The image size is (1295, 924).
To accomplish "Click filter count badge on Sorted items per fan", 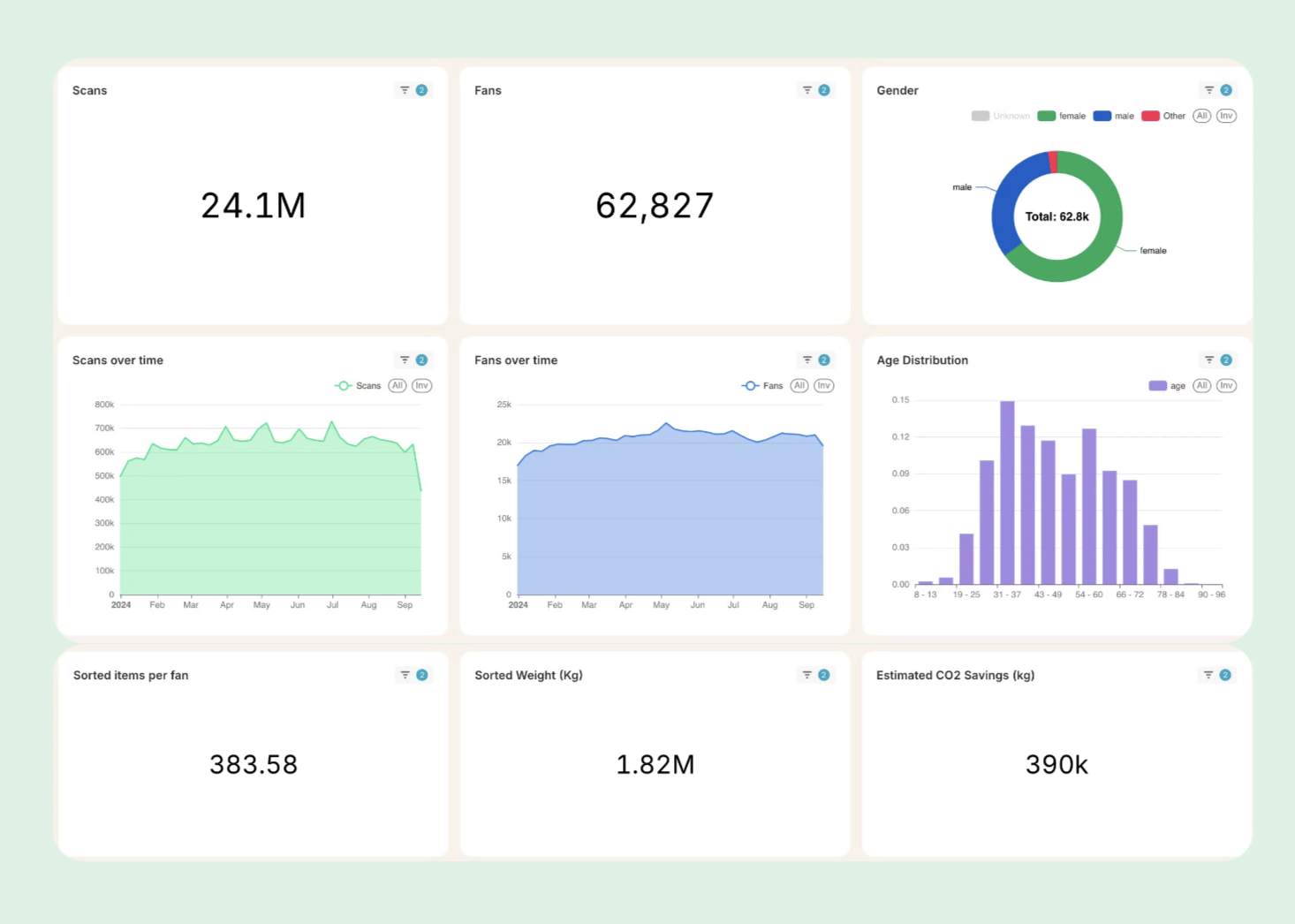I will [422, 675].
